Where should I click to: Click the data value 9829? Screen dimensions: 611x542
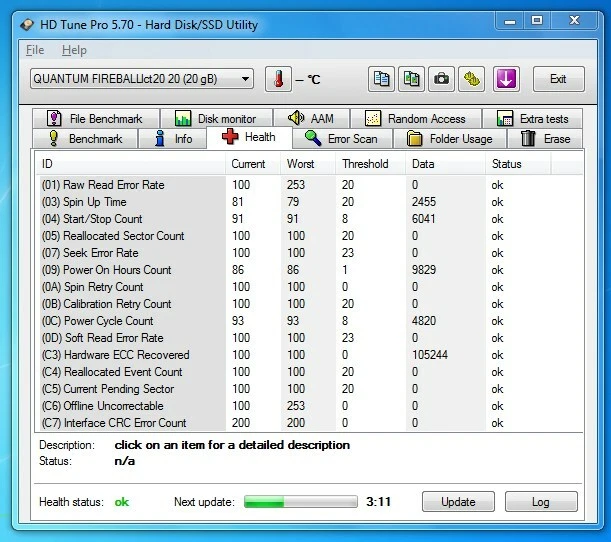point(424,270)
